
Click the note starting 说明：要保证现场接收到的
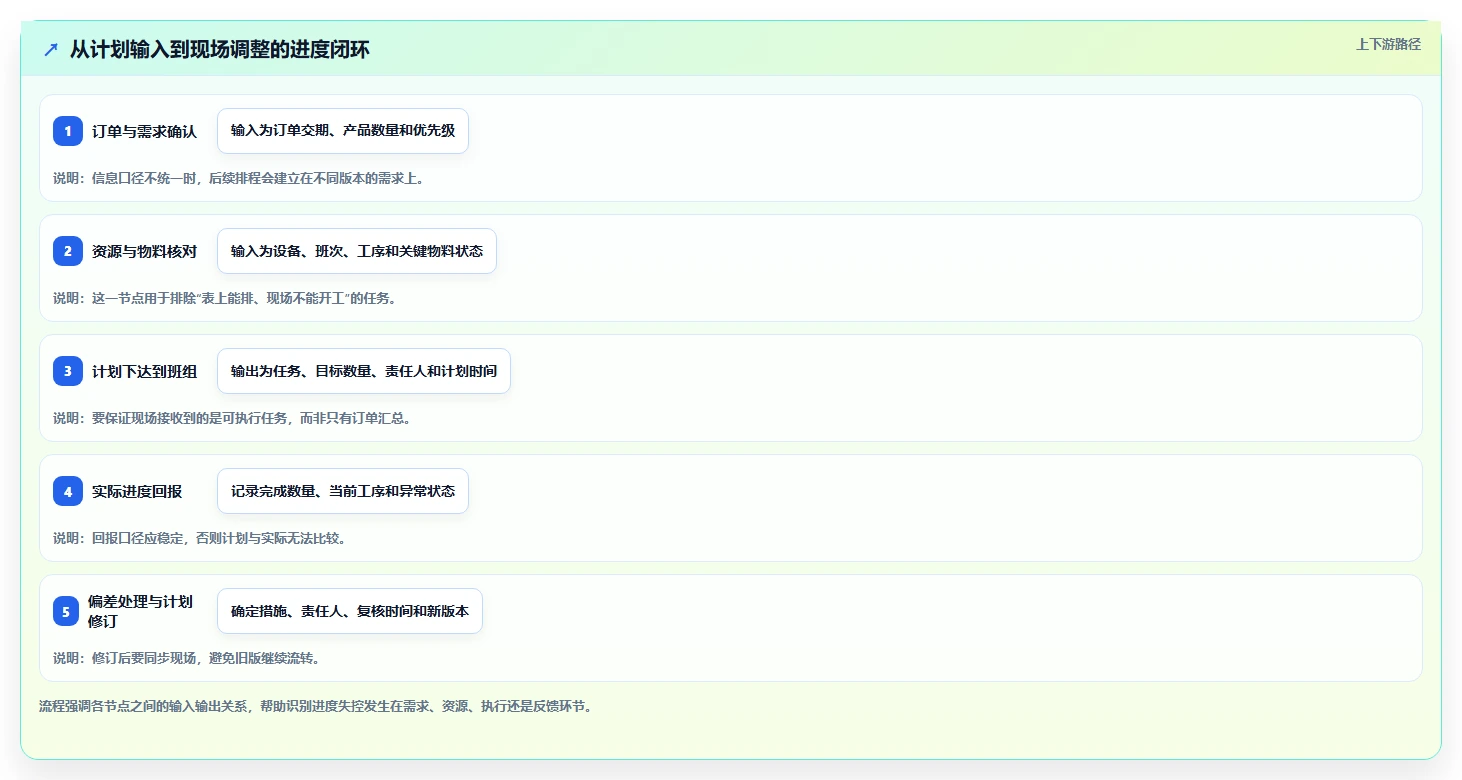232,418
